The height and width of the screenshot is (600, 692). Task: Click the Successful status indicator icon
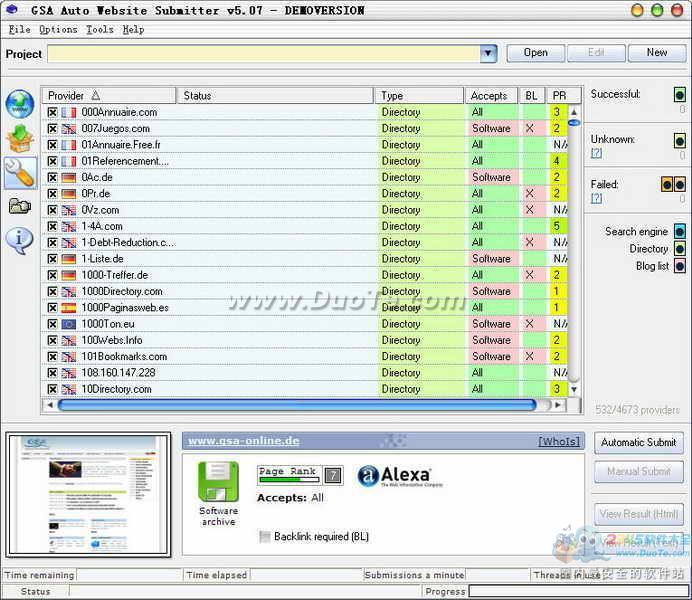tap(680, 94)
